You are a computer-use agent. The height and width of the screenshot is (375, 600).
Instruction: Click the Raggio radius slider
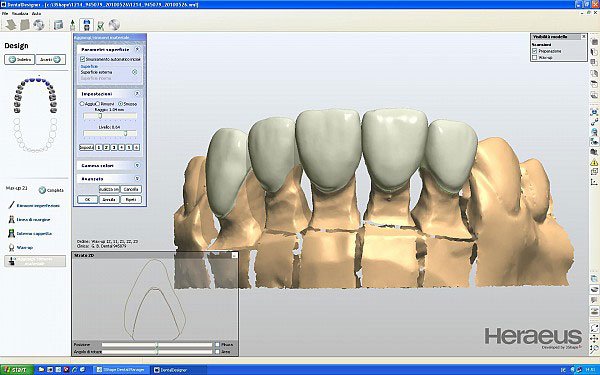(110, 116)
